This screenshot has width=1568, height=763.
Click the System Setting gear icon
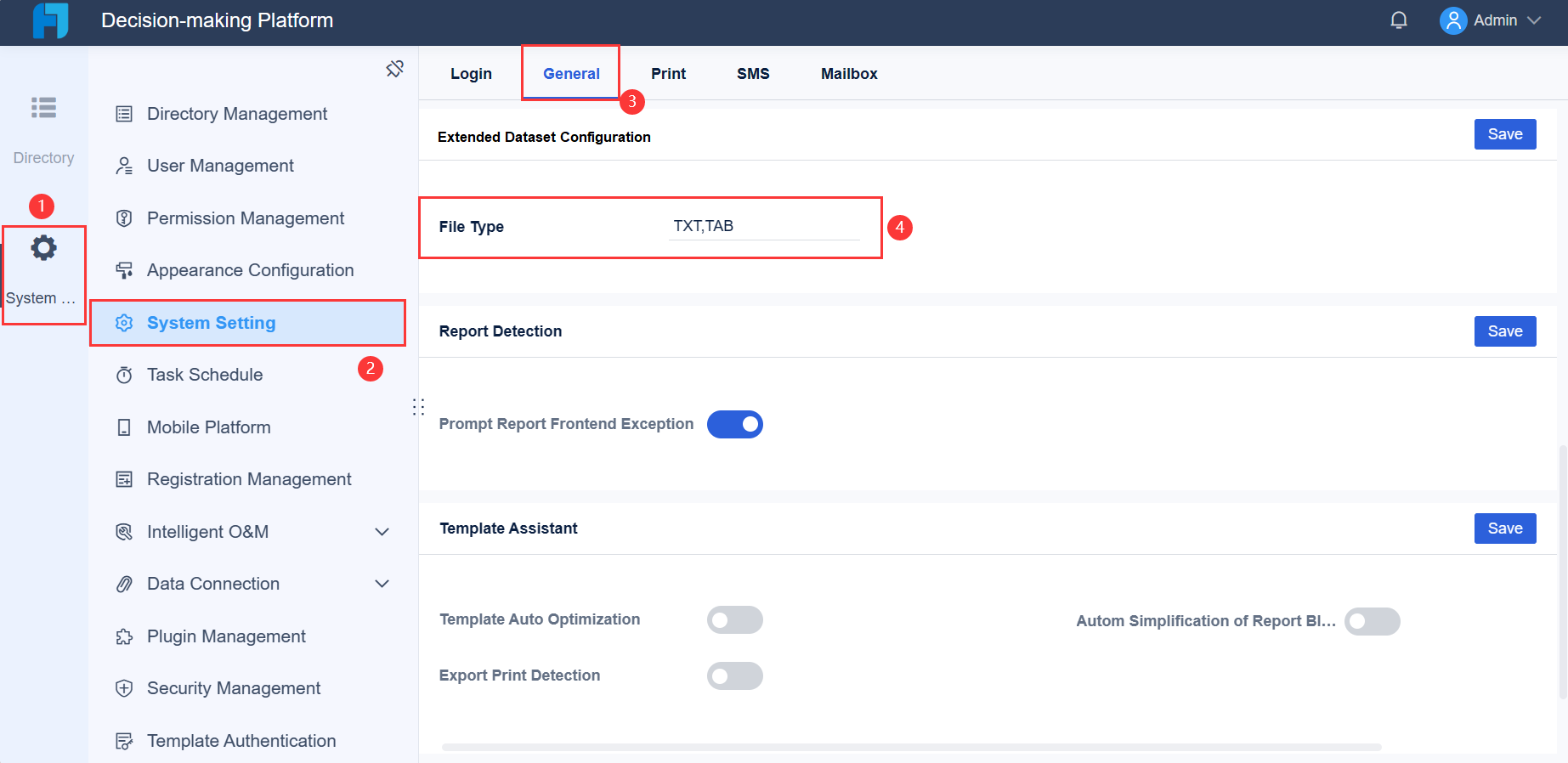click(x=124, y=323)
